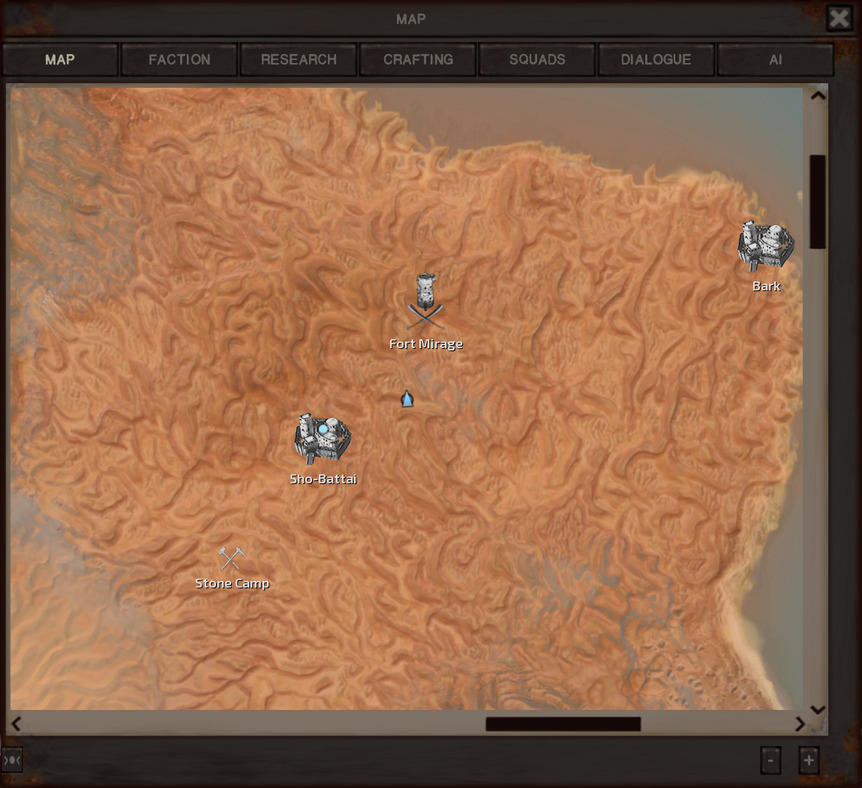
Task: Click the horizontal scrollbar thumb
Action: pyautogui.click(x=563, y=724)
